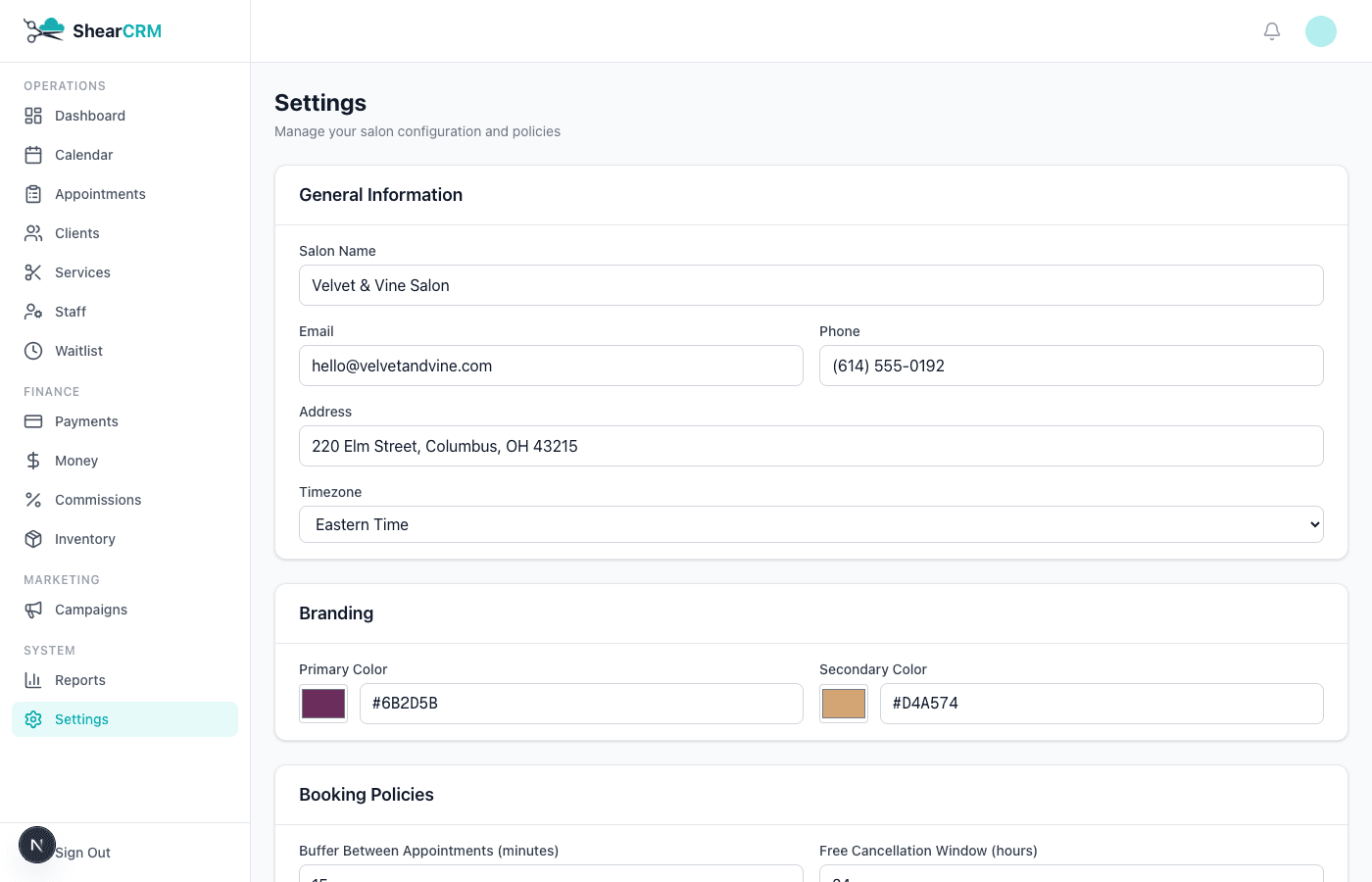Click the SYSTEM sidebar section label
Screen dimensions: 1372x882
(50, 651)
